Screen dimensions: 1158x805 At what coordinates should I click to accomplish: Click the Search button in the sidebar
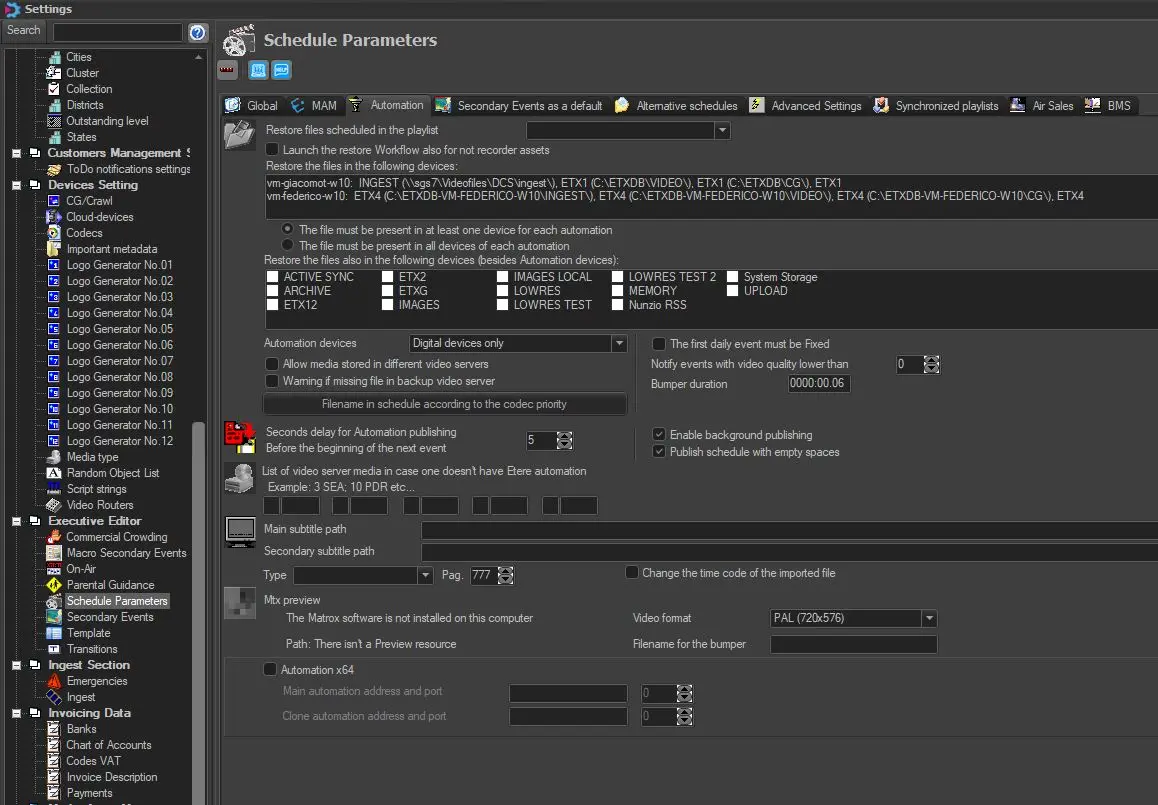[x=24, y=31]
